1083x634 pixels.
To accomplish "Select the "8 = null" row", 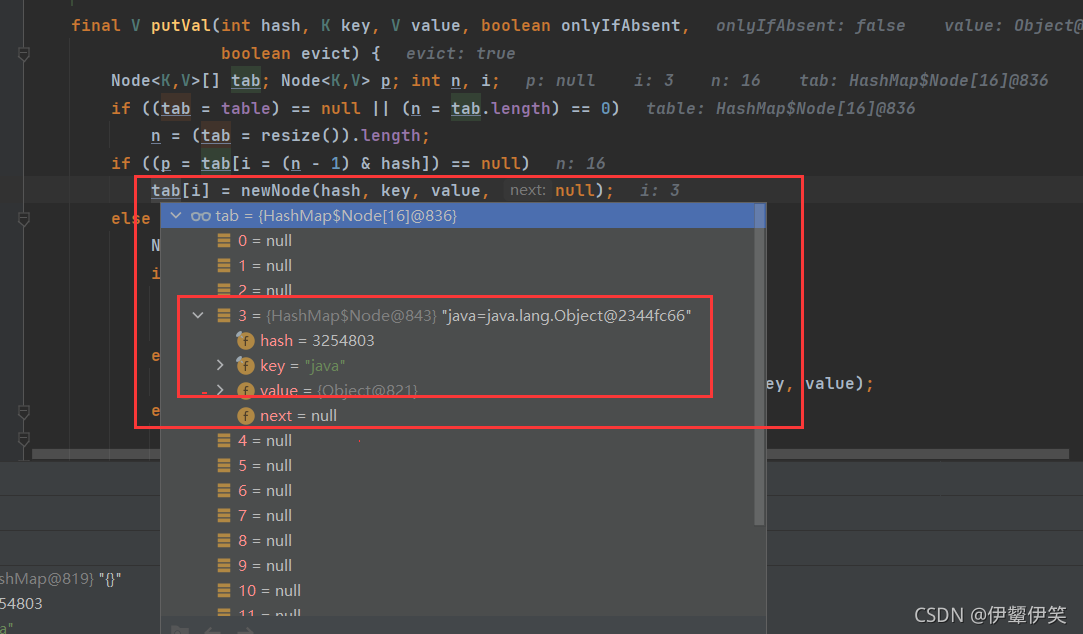I will pos(458,540).
